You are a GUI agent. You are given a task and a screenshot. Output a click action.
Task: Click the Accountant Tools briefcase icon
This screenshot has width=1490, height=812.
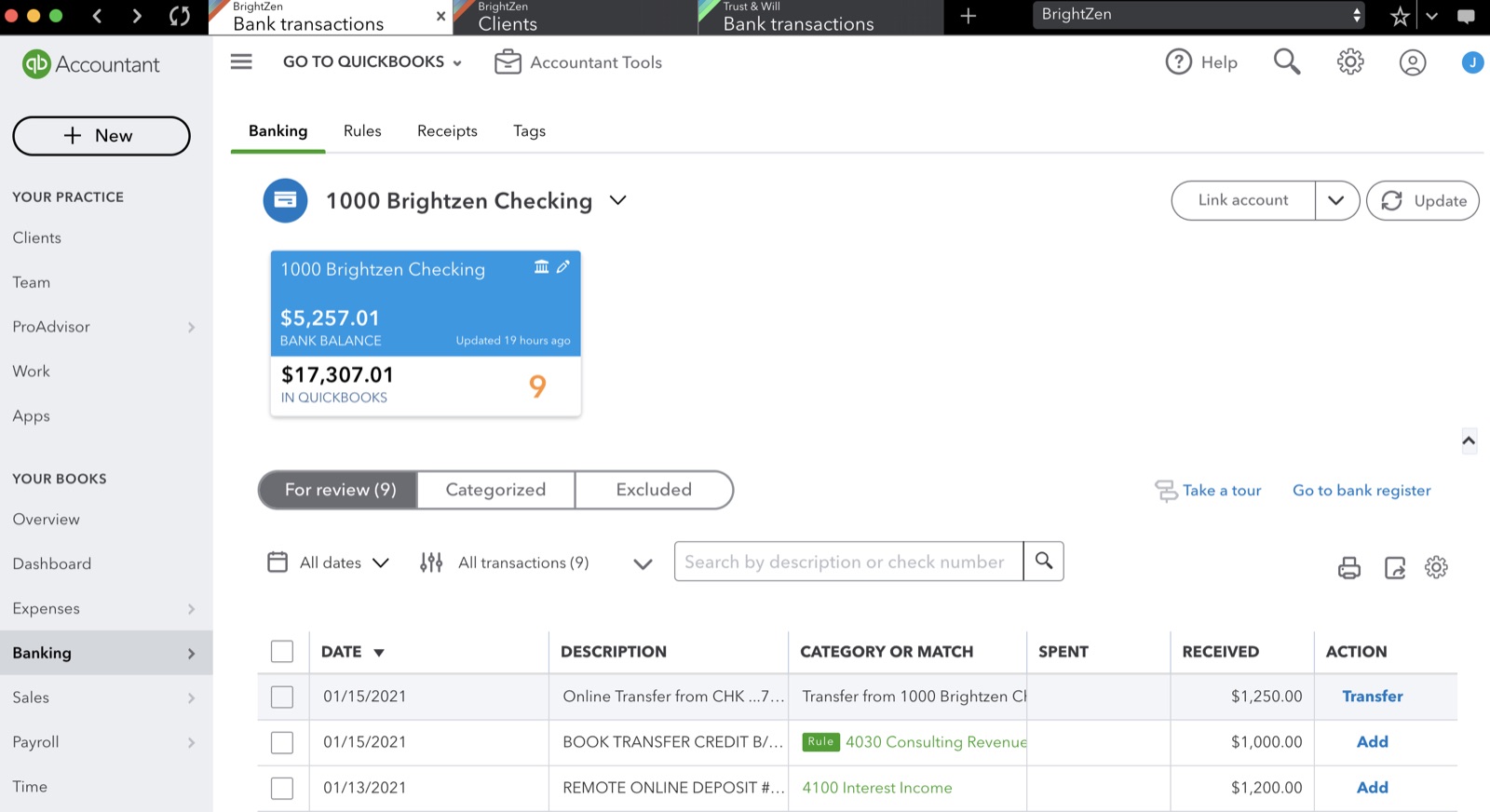click(508, 62)
